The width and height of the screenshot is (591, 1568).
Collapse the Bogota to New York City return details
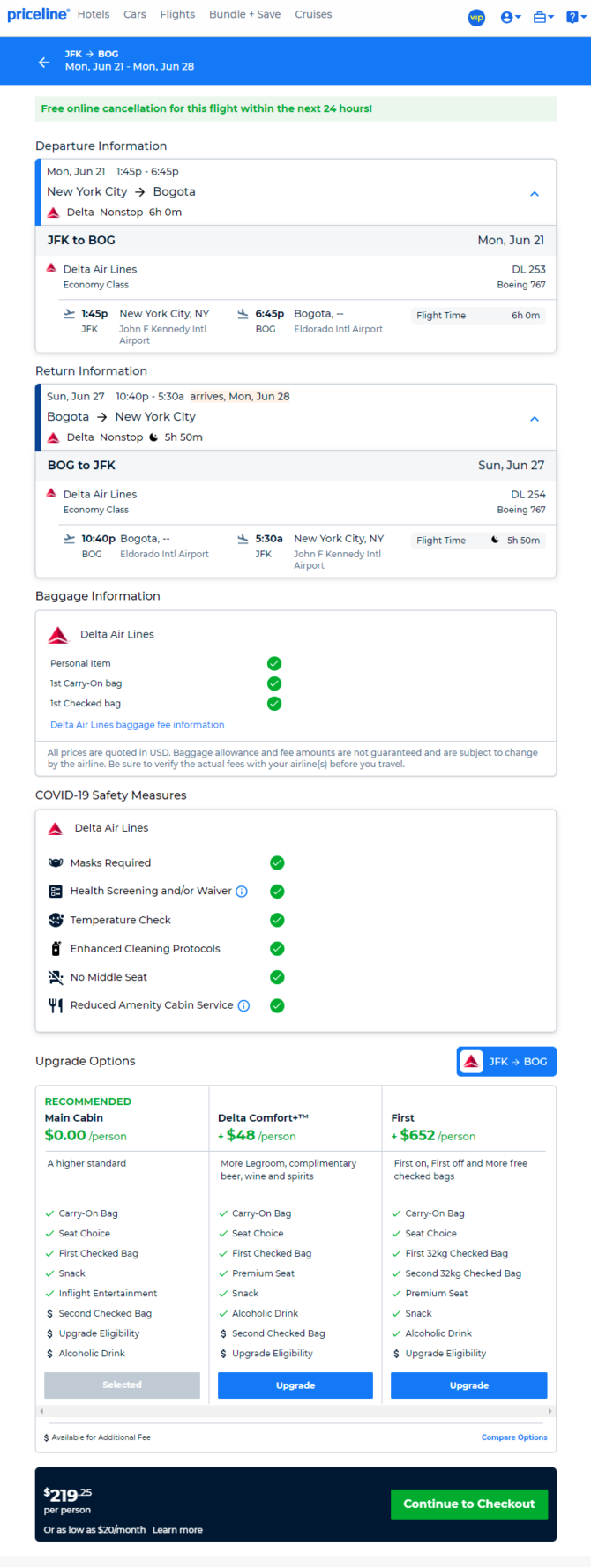coord(534,419)
